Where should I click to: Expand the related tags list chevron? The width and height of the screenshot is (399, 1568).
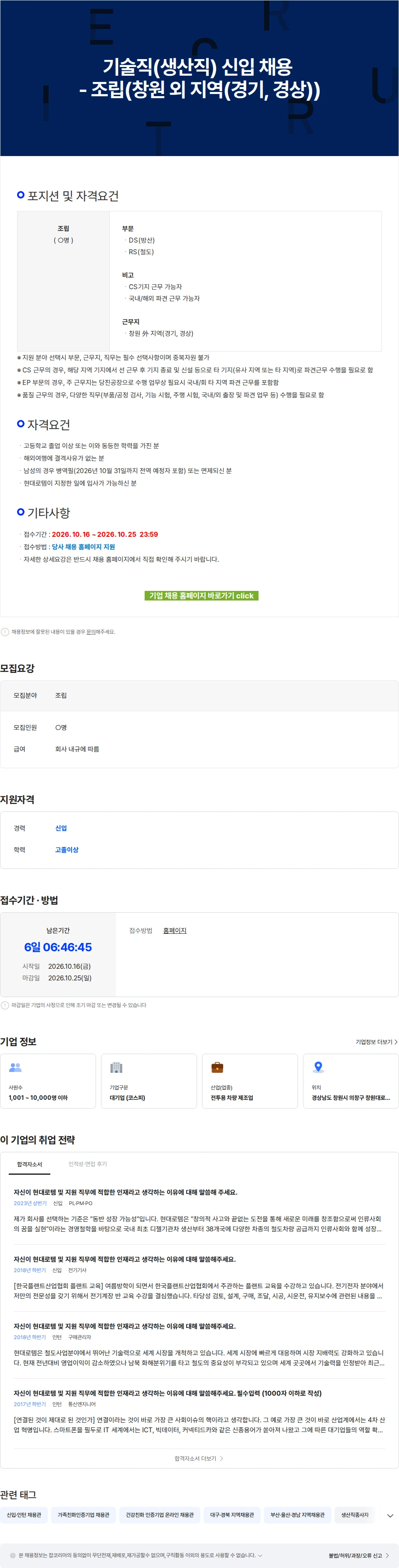[x=390, y=1516]
